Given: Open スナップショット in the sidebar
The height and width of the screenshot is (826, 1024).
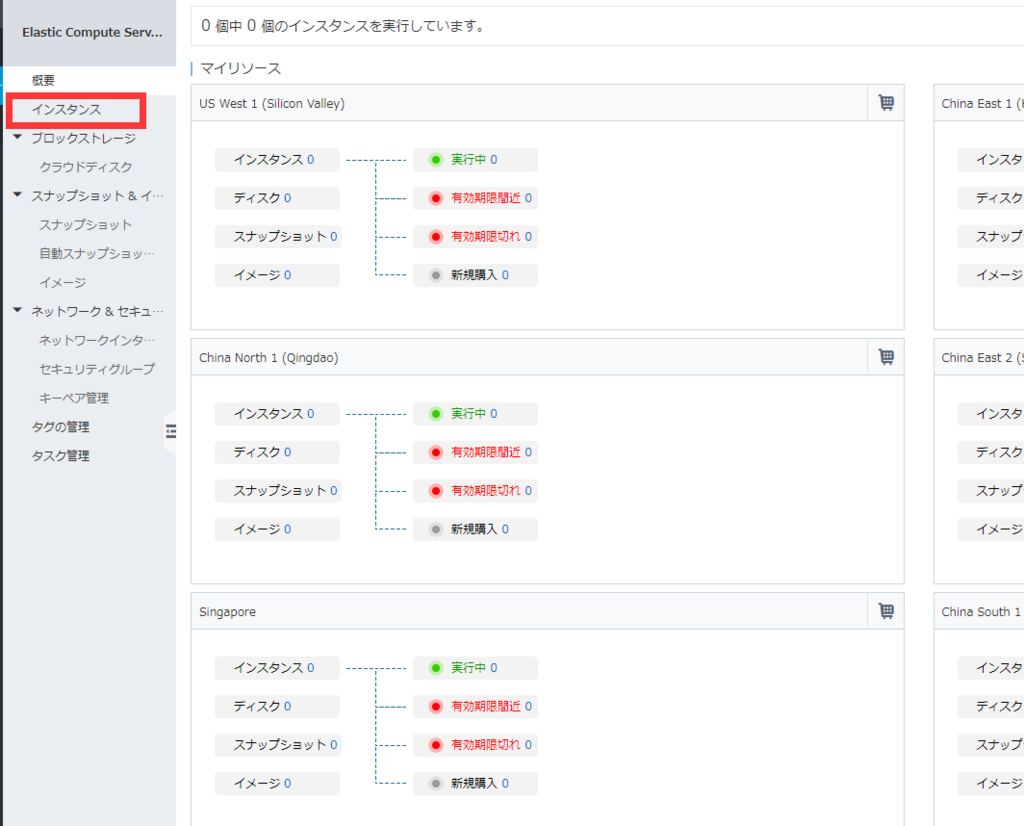Looking at the screenshot, I should [x=86, y=225].
